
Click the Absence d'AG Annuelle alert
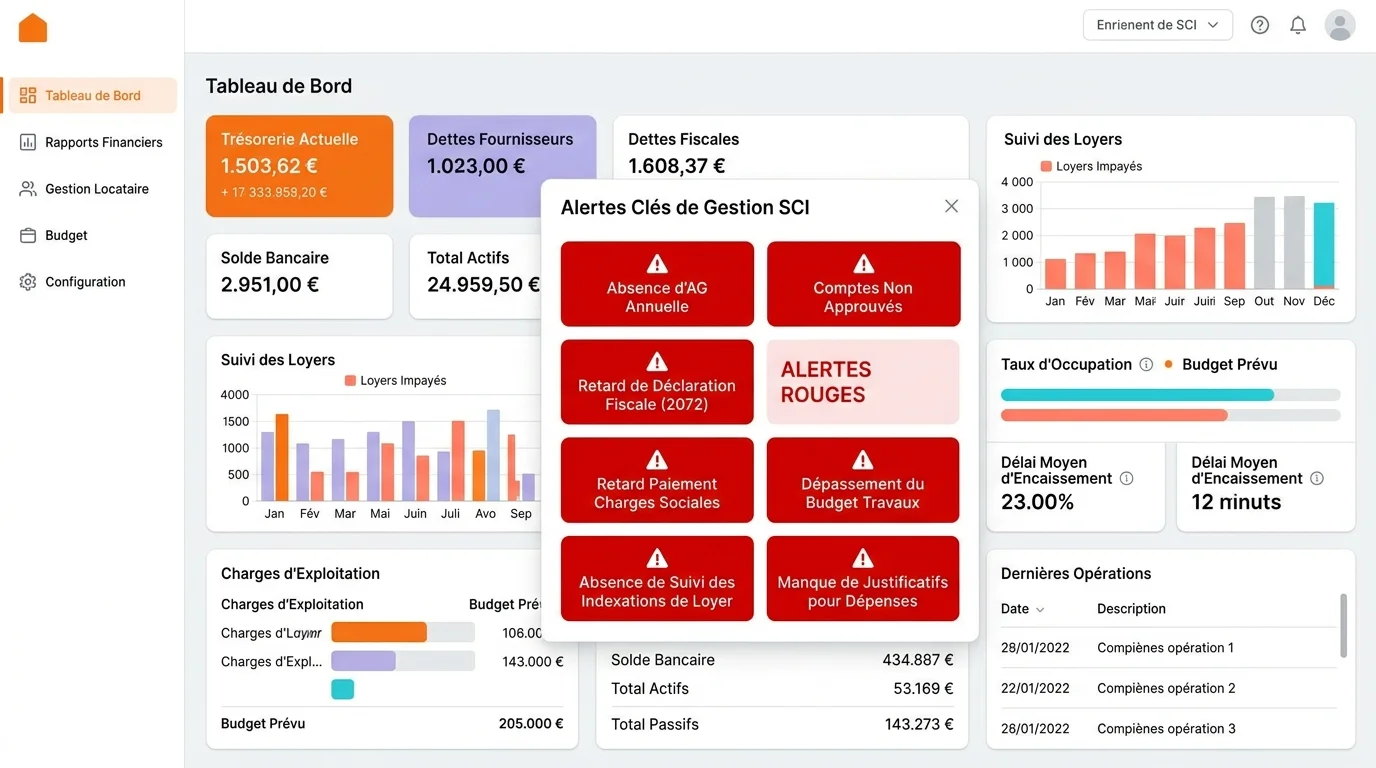[x=656, y=283]
